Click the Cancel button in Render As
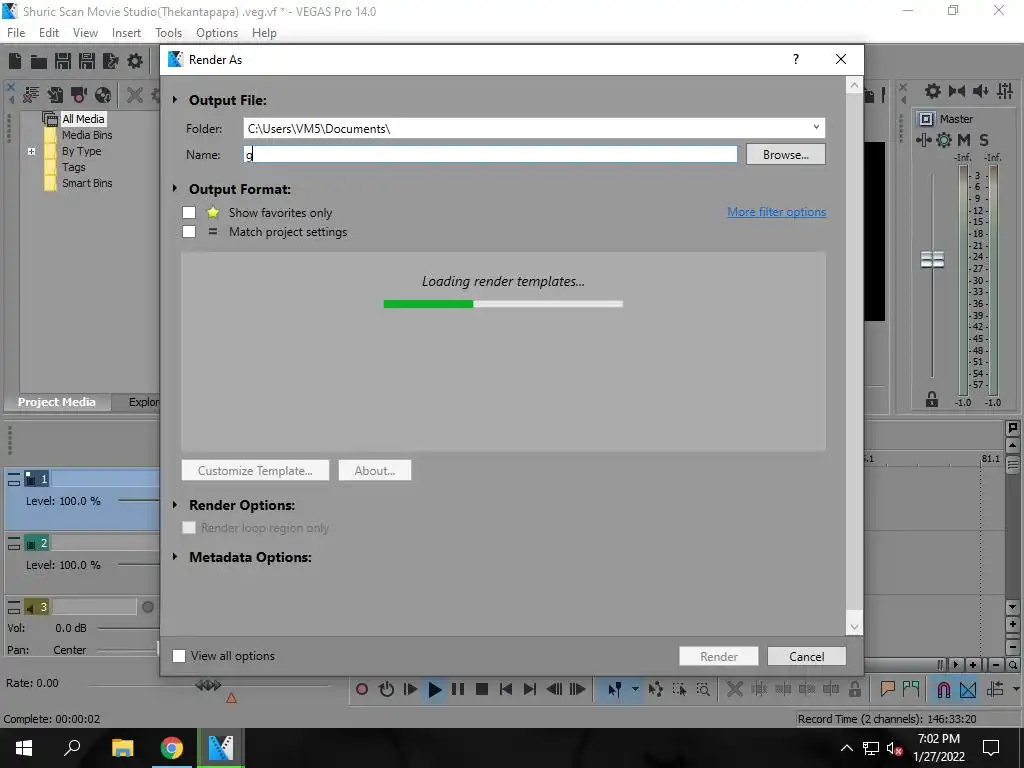The width and height of the screenshot is (1024, 768). [807, 656]
